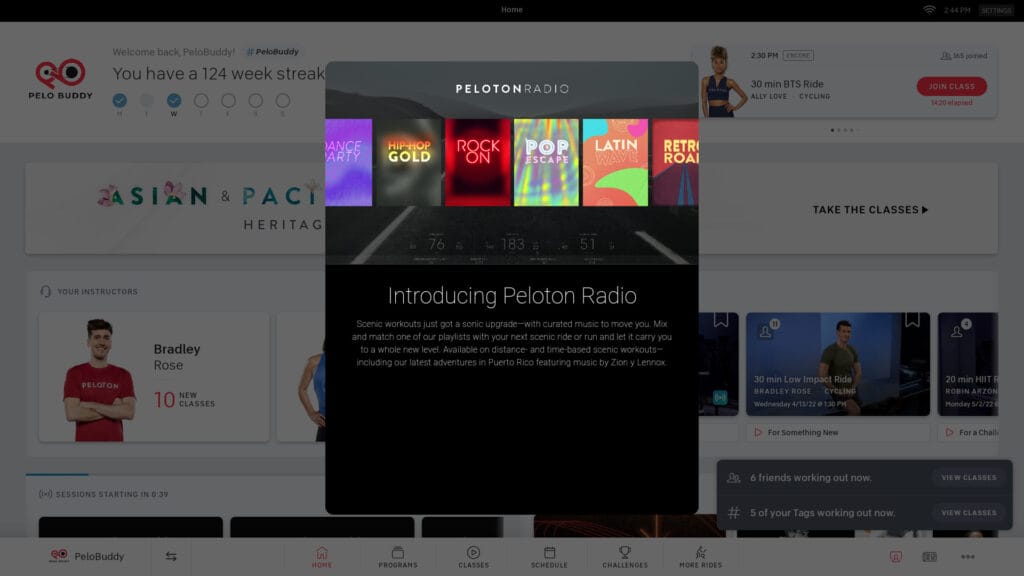Click the '165 joined' count
The width and height of the screenshot is (1024, 576).
[x=969, y=56]
